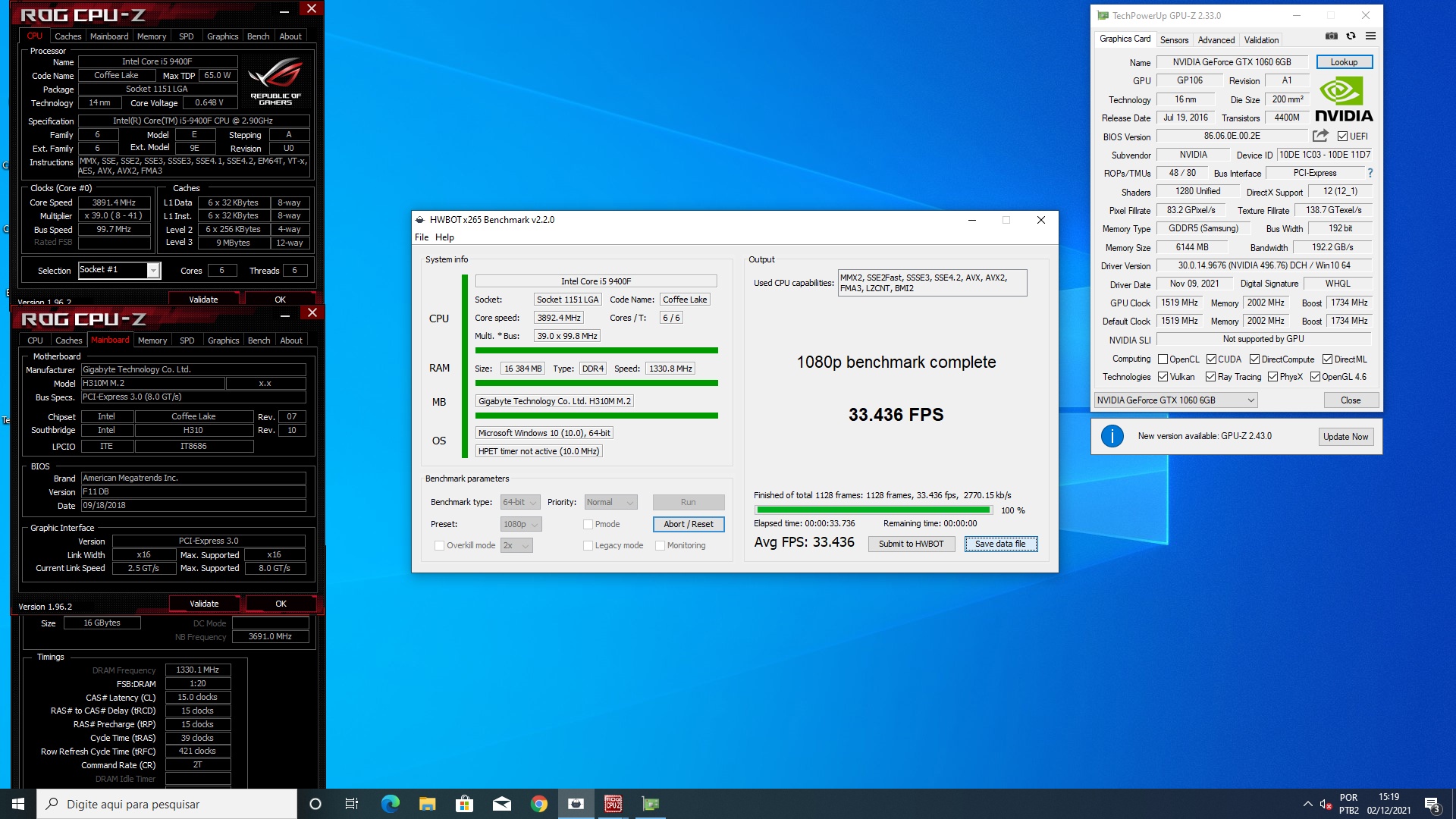Image resolution: width=1456 pixels, height=819 pixels.
Task: Open Caches tab in top CPU-Z window
Action: pos(67,36)
